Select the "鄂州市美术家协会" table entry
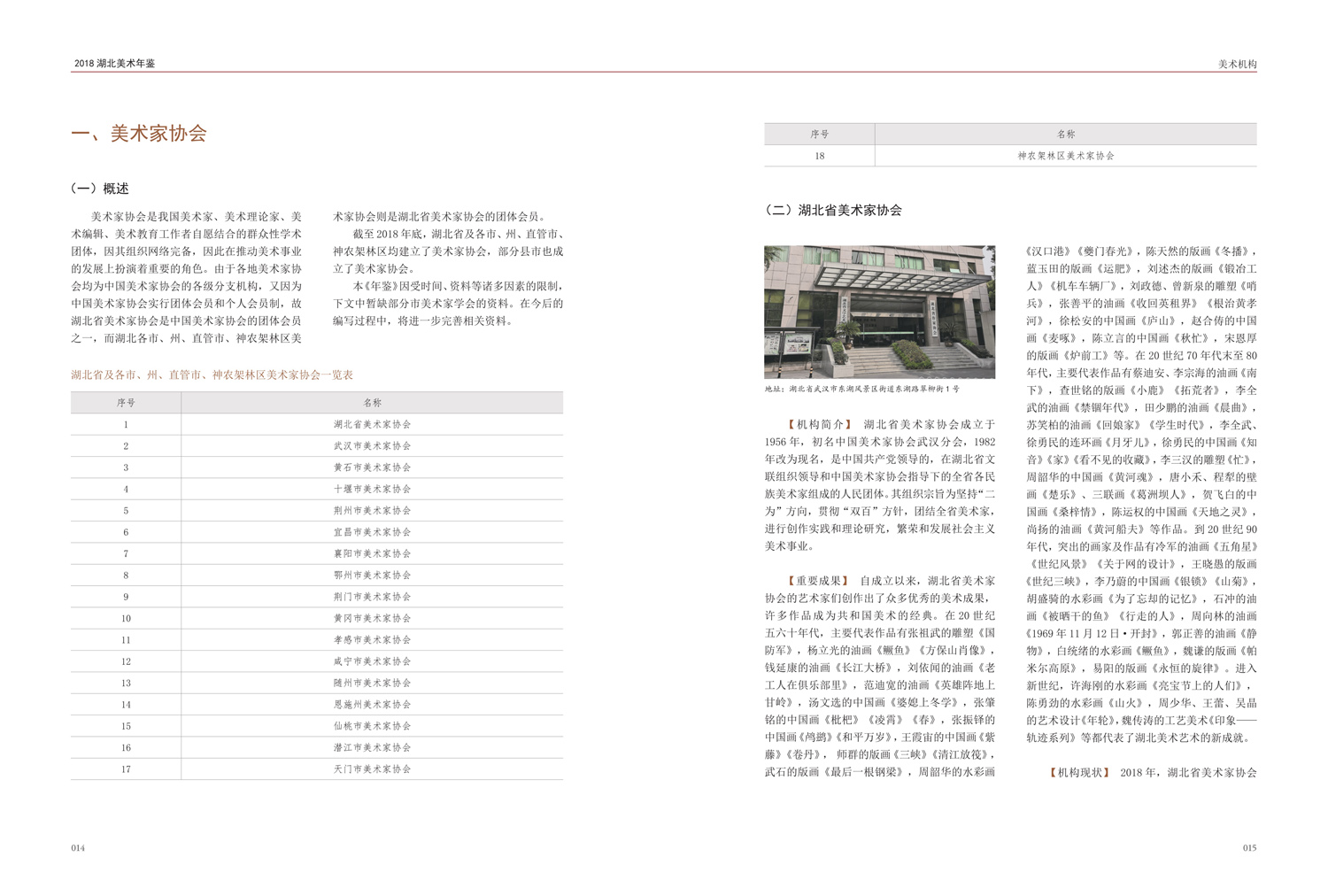Screen dimensions: 1328x896 [373, 575]
